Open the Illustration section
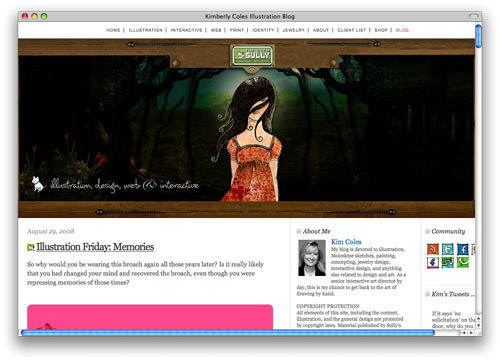Screen dimensions: 500x361 click(146, 30)
